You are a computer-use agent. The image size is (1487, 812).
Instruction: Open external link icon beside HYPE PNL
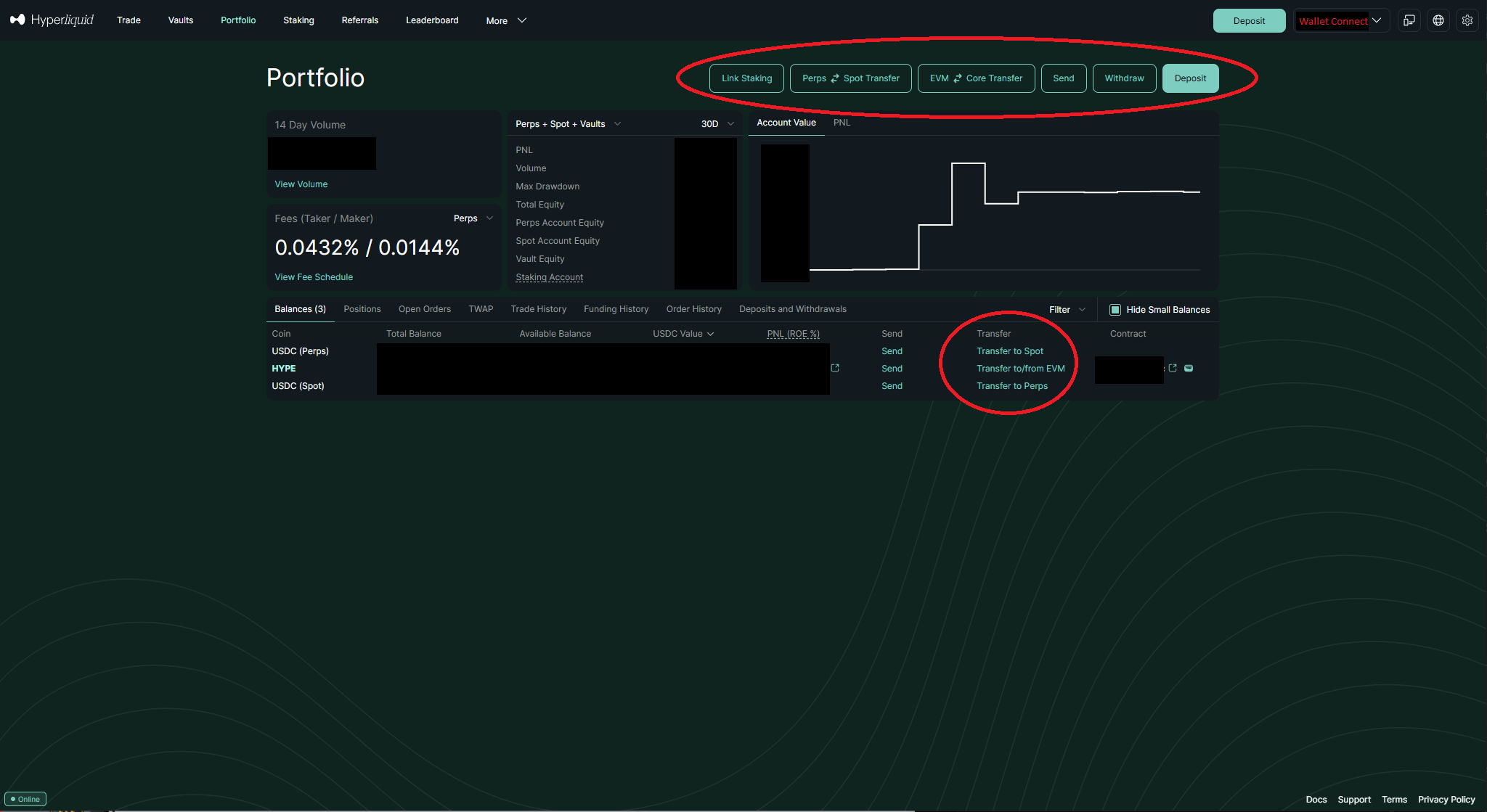[835, 368]
